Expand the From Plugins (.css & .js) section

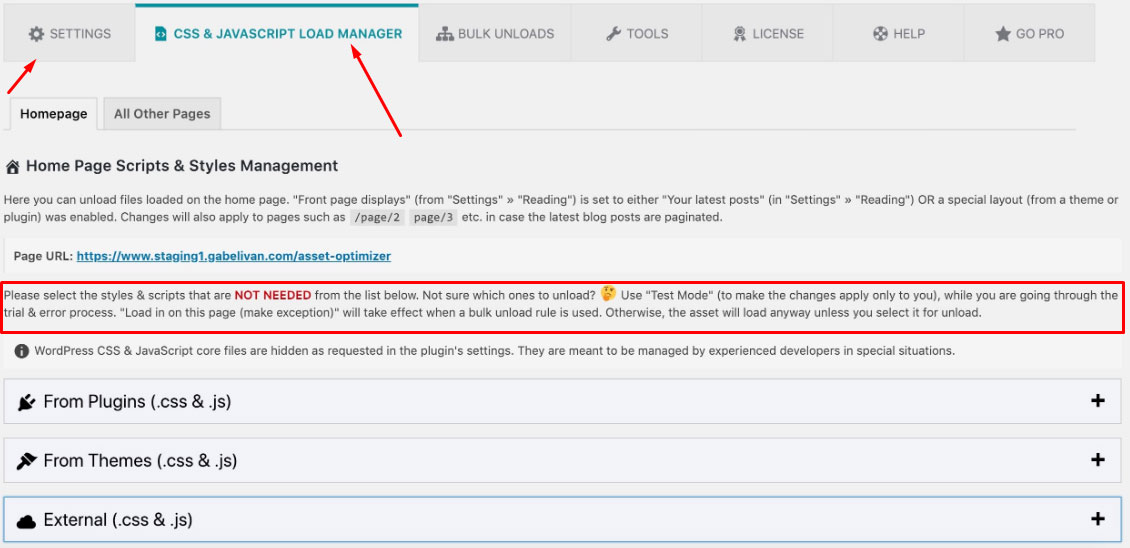[x=562, y=401]
